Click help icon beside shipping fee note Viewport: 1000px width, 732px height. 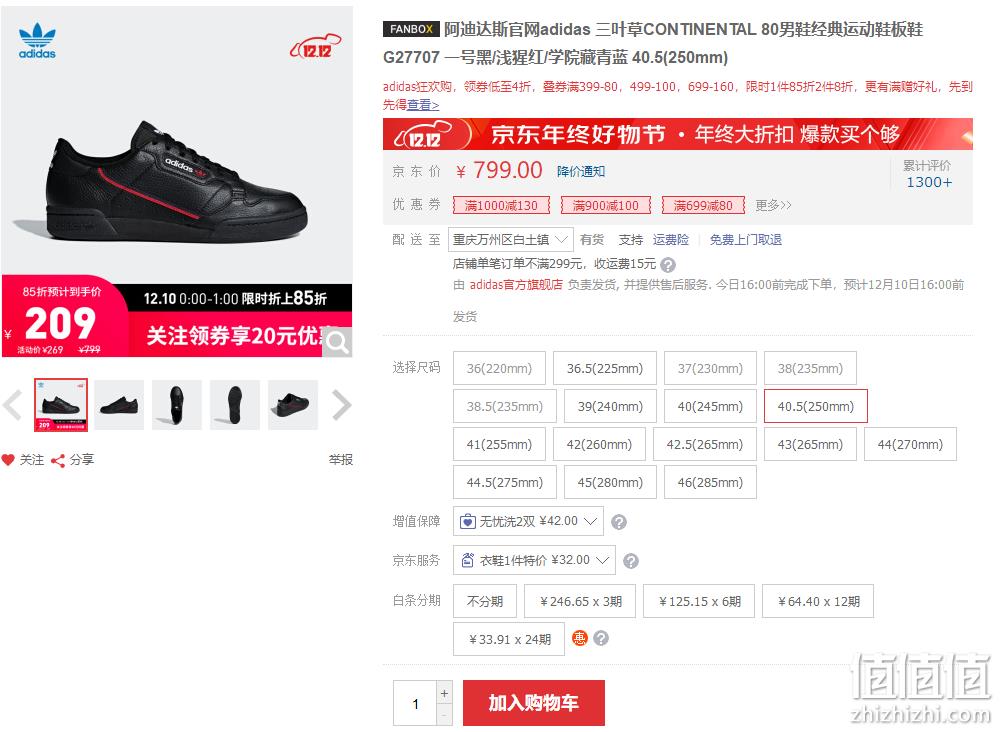coord(668,265)
